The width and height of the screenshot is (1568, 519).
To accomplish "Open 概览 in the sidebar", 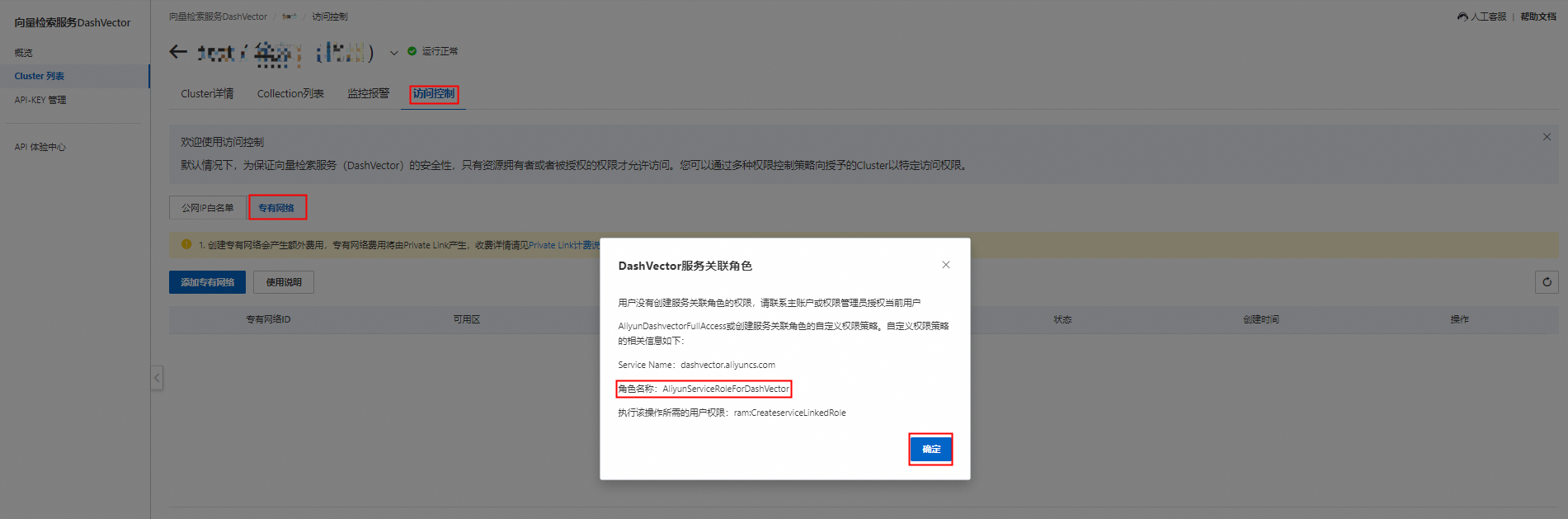I will [24, 53].
